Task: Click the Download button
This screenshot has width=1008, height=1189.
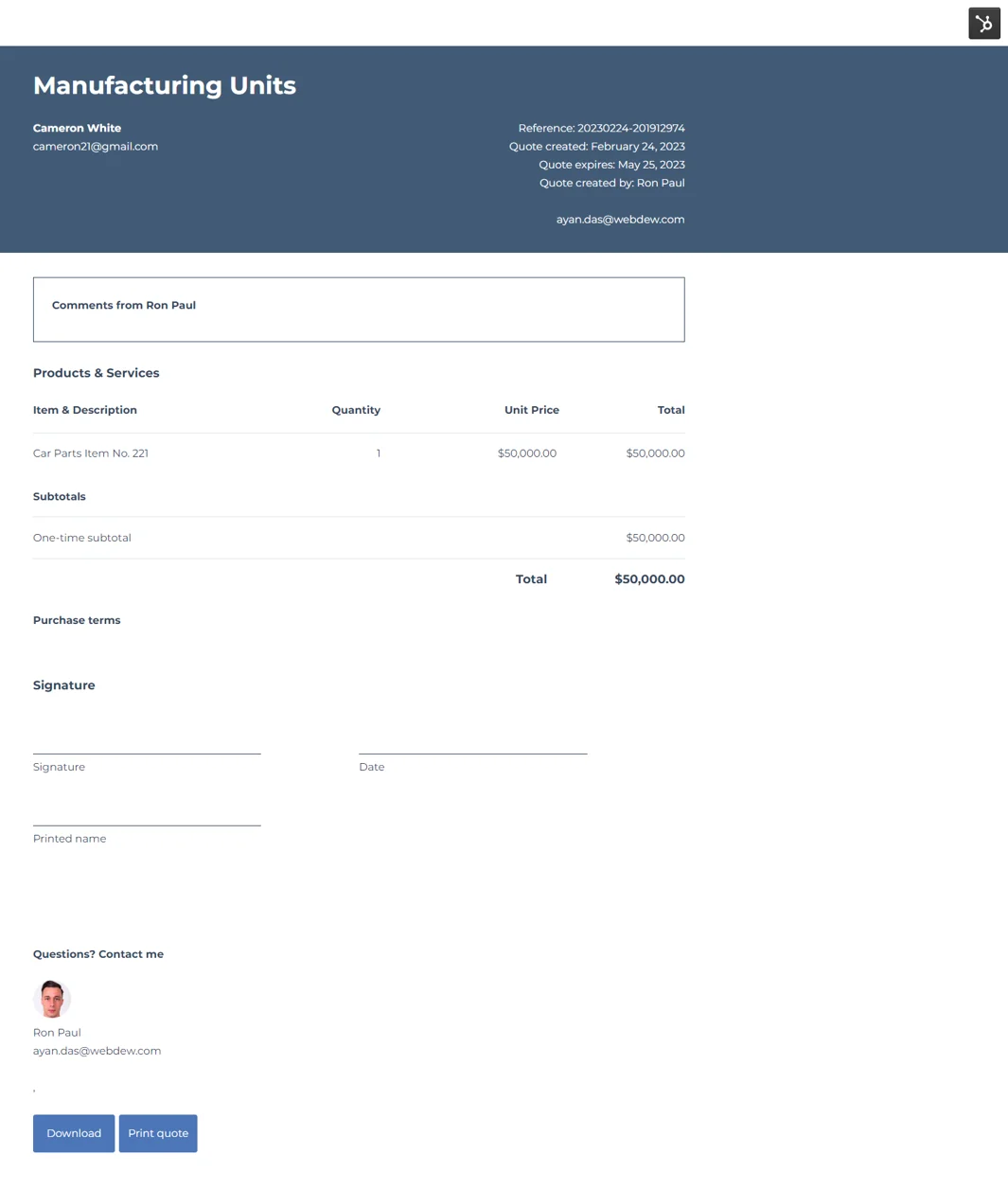Action: (73, 1132)
